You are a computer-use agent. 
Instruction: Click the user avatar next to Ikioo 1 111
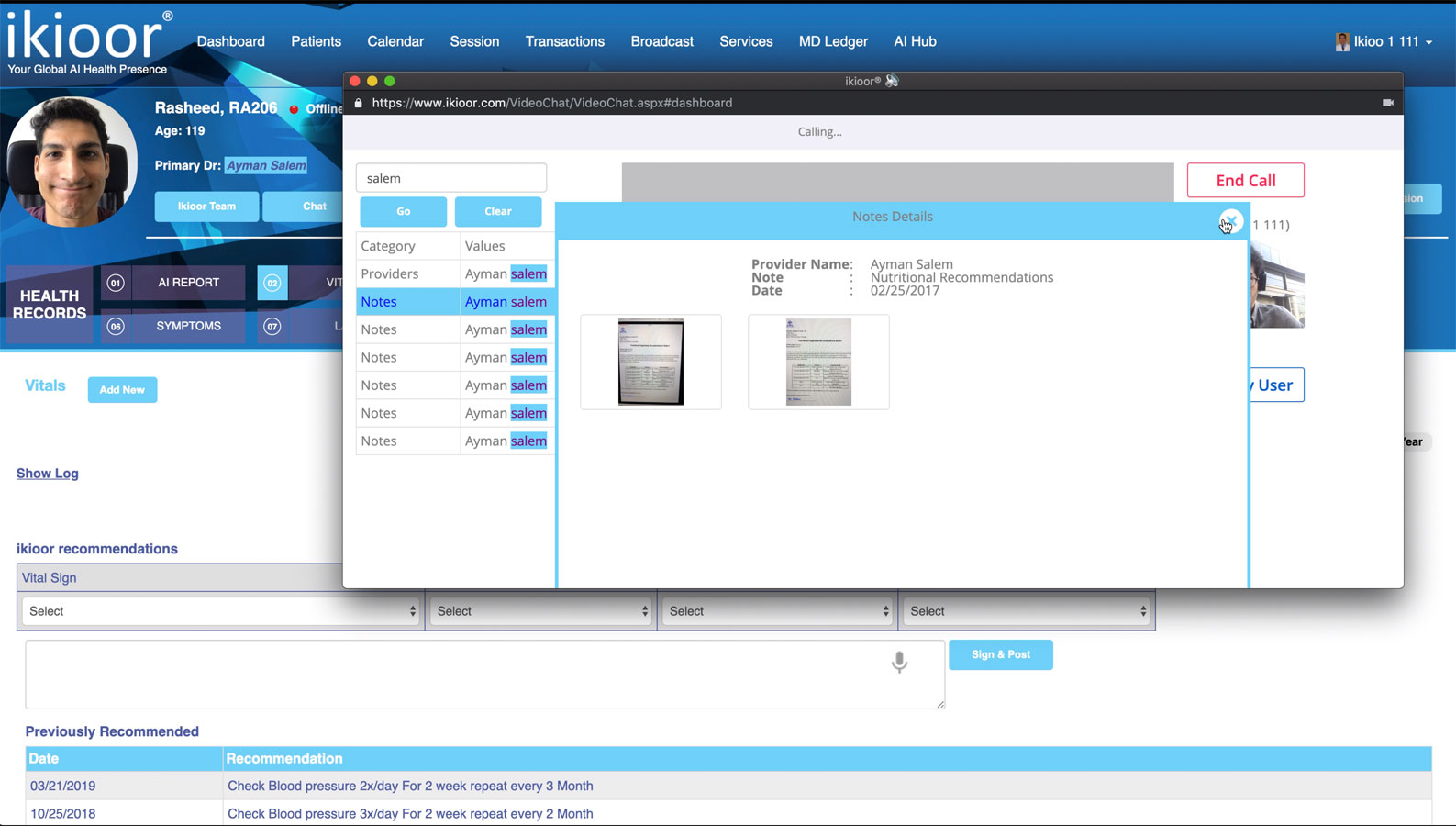click(1342, 41)
